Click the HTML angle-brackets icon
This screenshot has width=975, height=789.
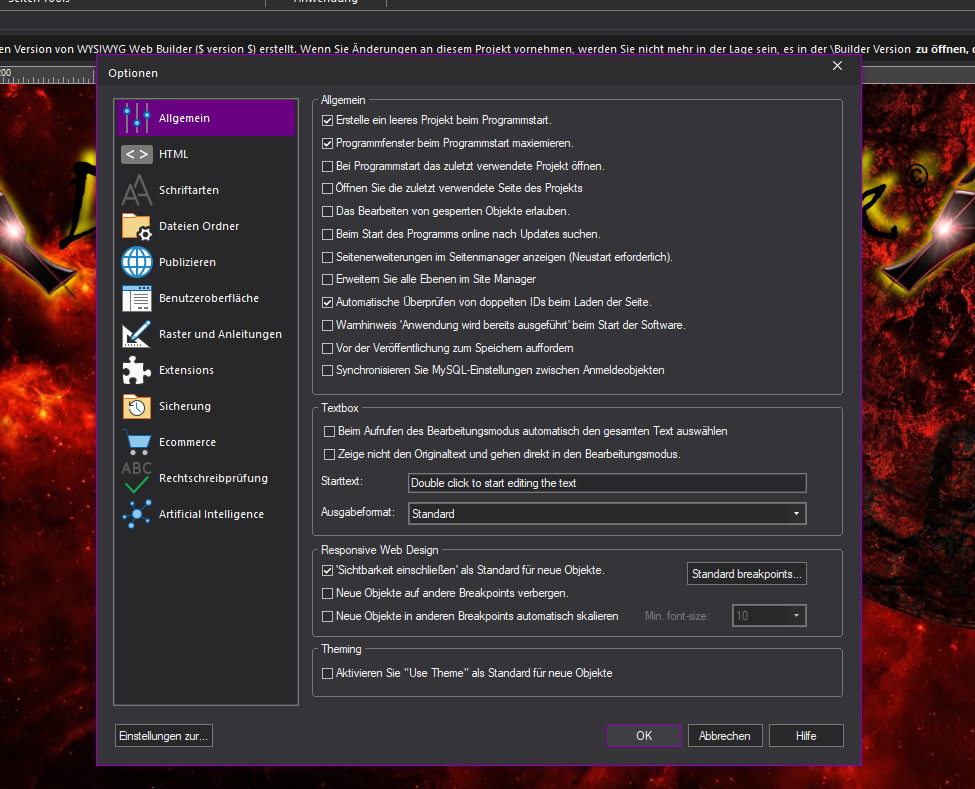(x=137, y=154)
